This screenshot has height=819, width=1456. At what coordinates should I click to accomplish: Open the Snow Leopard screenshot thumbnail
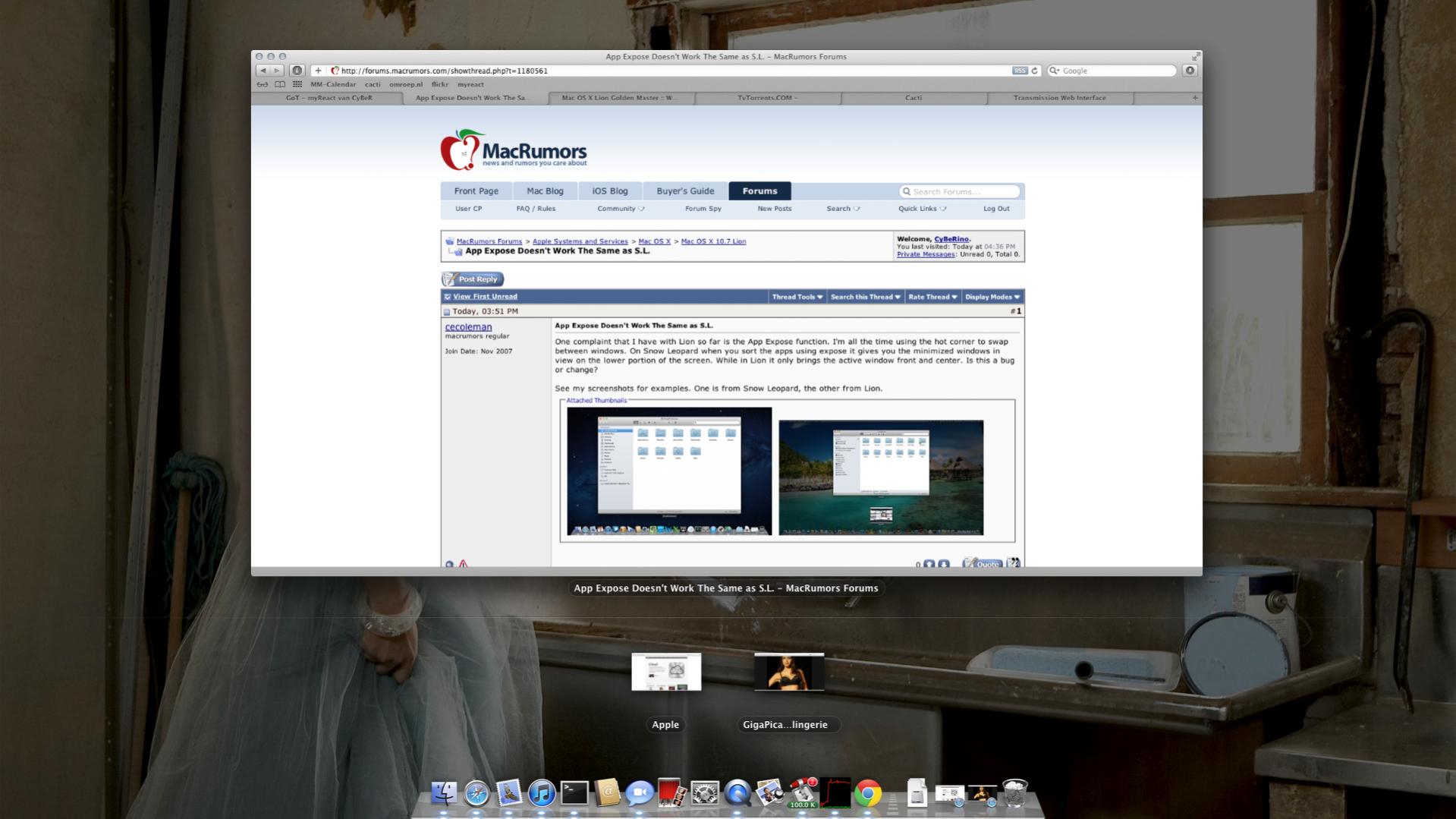(x=669, y=471)
